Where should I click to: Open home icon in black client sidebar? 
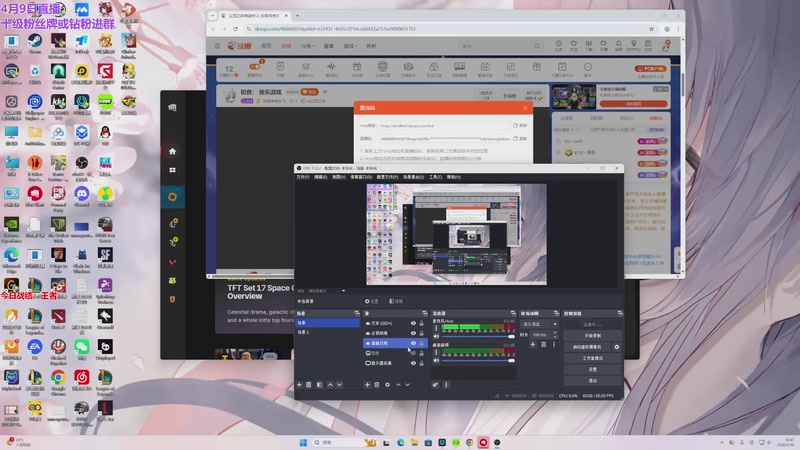(x=172, y=151)
